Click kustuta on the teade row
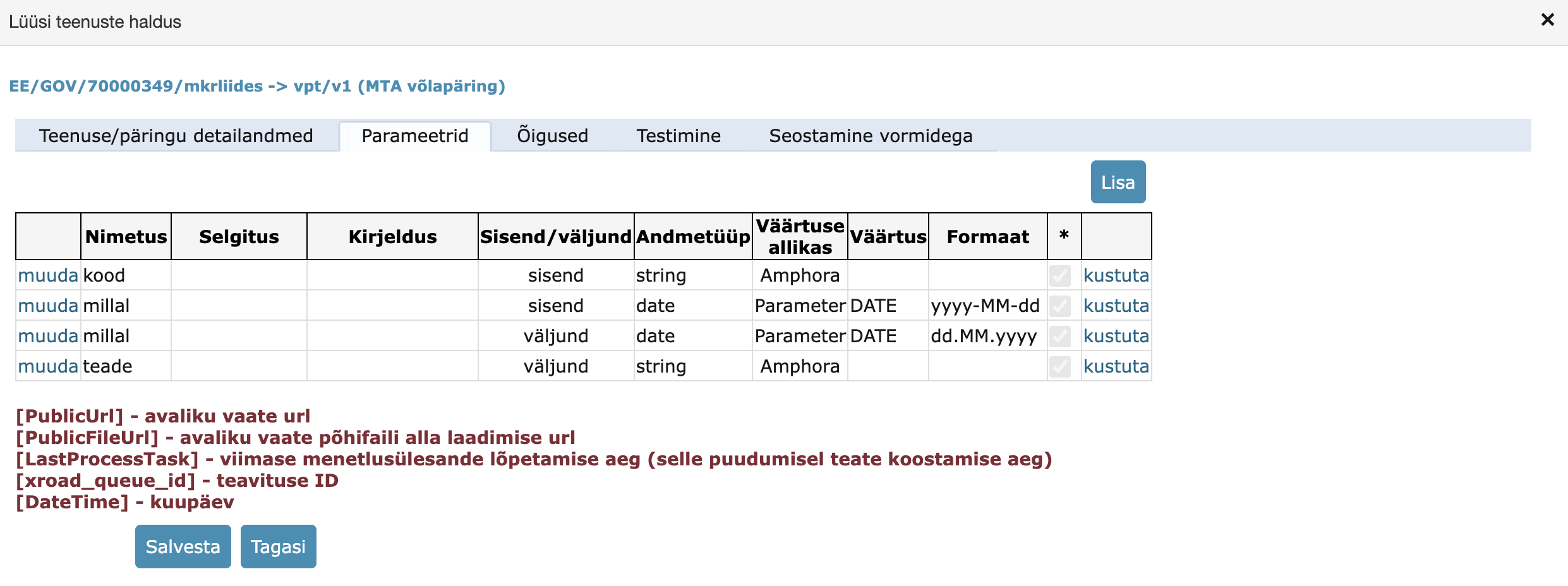This screenshot has height=586, width=1568. 1116,366
